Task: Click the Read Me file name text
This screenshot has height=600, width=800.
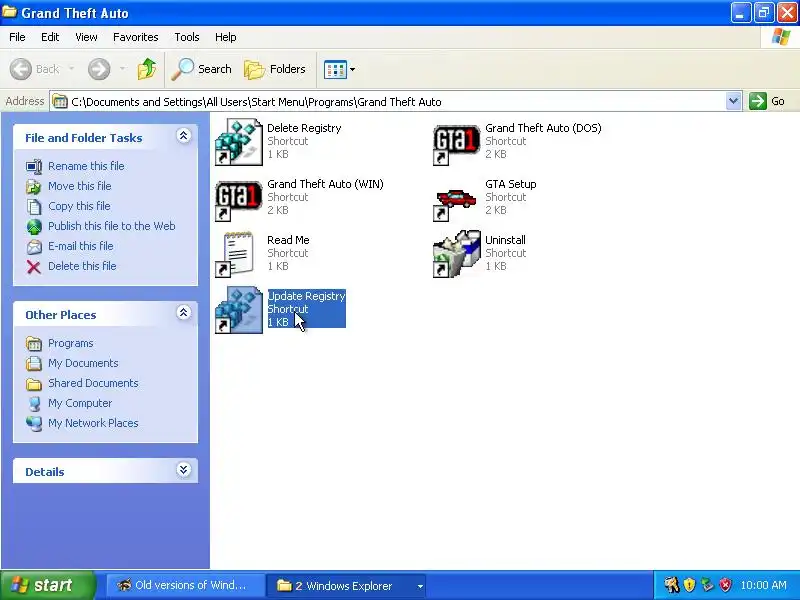Action: coord(288,240)
